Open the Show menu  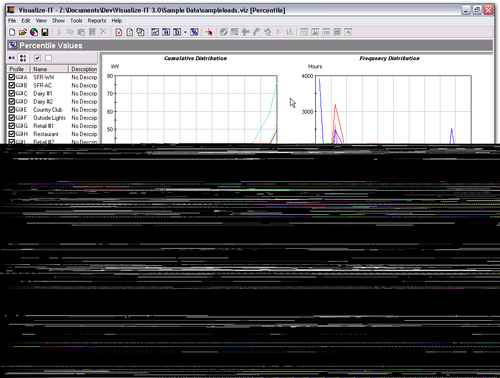[x=58, y=21]
